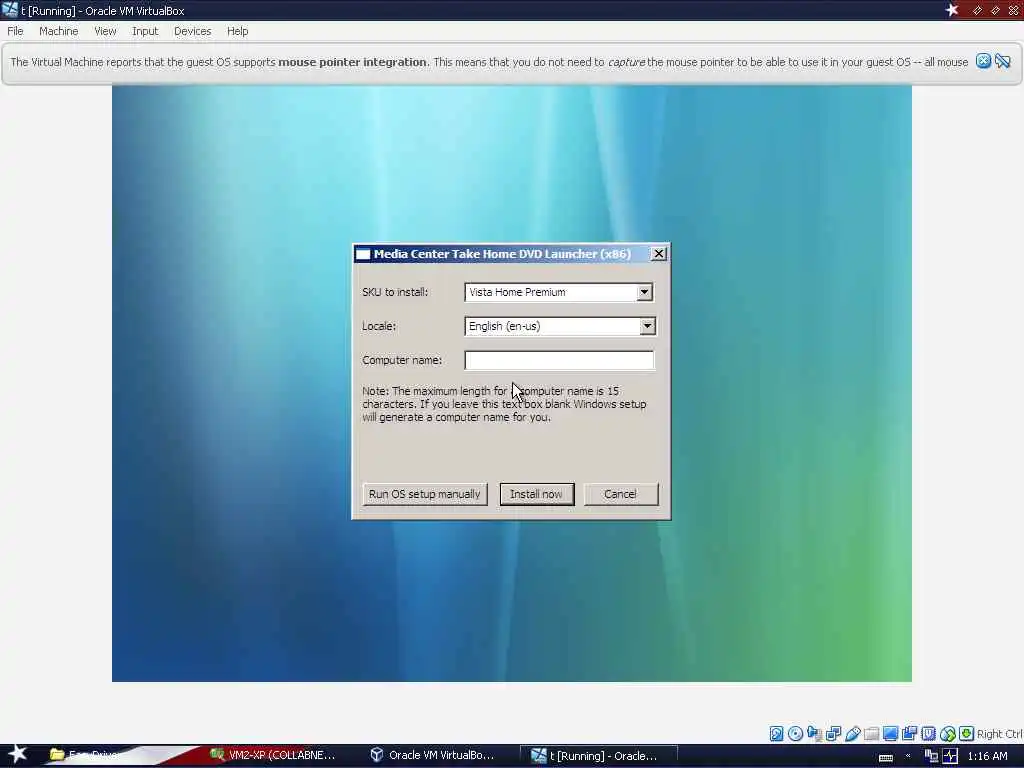The image size is (1024, 768).
Task: Click the 1:16 AM clock
Action: 987,756
